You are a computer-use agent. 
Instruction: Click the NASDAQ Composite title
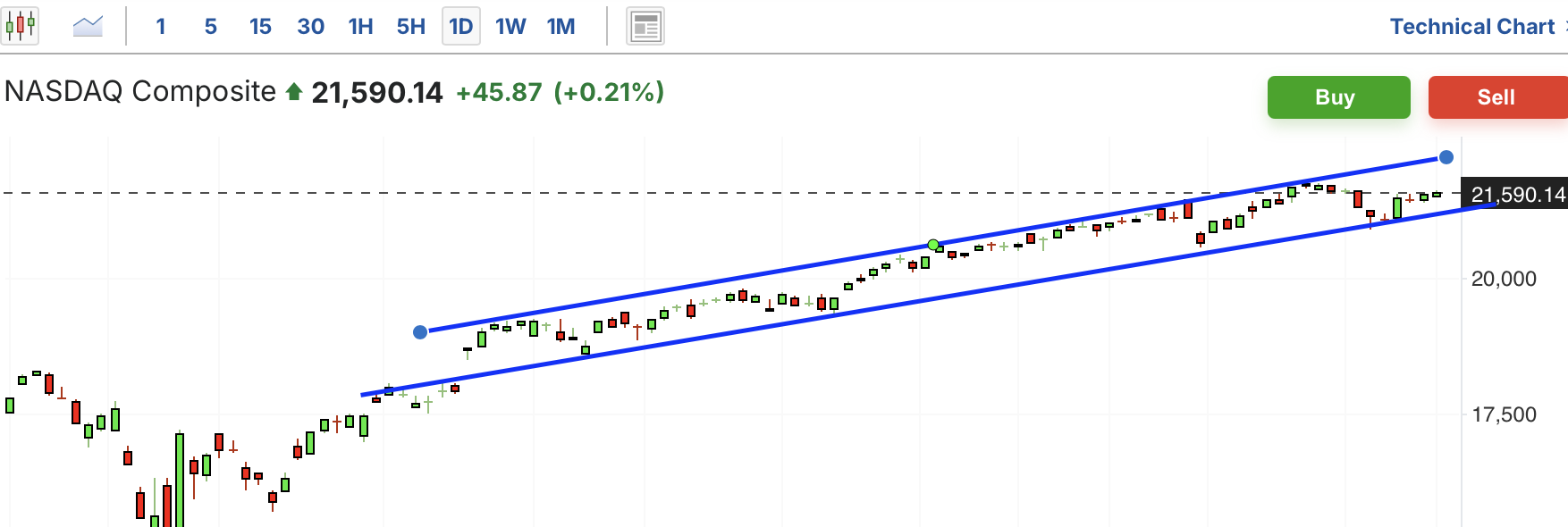140,91
